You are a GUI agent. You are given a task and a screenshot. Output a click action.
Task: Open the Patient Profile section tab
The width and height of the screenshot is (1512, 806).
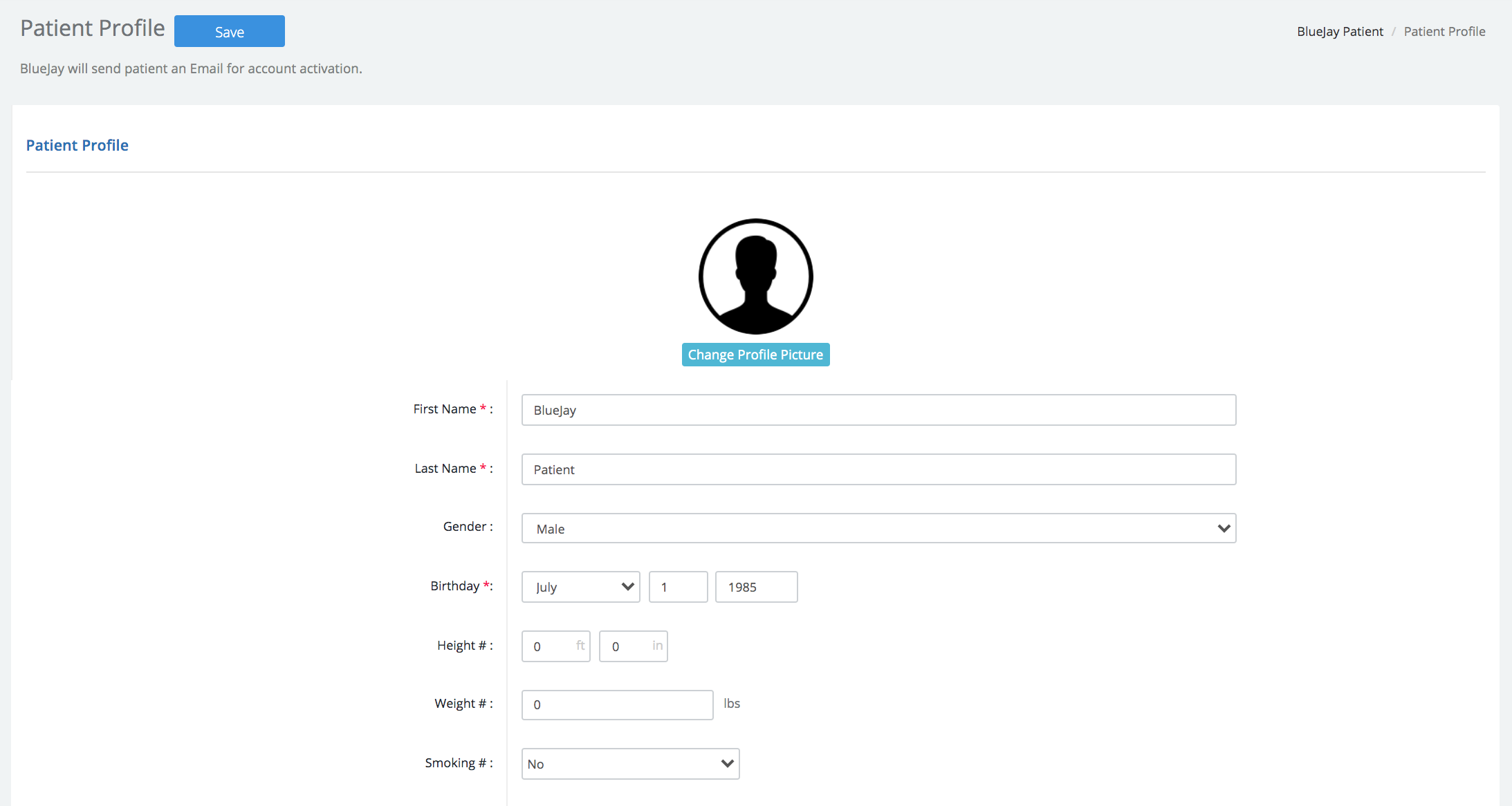(77, 145)
